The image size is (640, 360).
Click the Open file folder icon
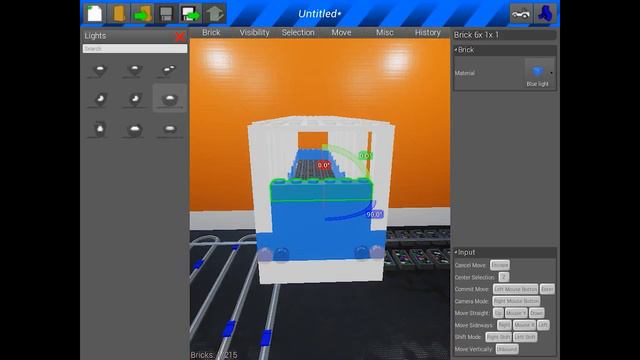tap(118, 13)
